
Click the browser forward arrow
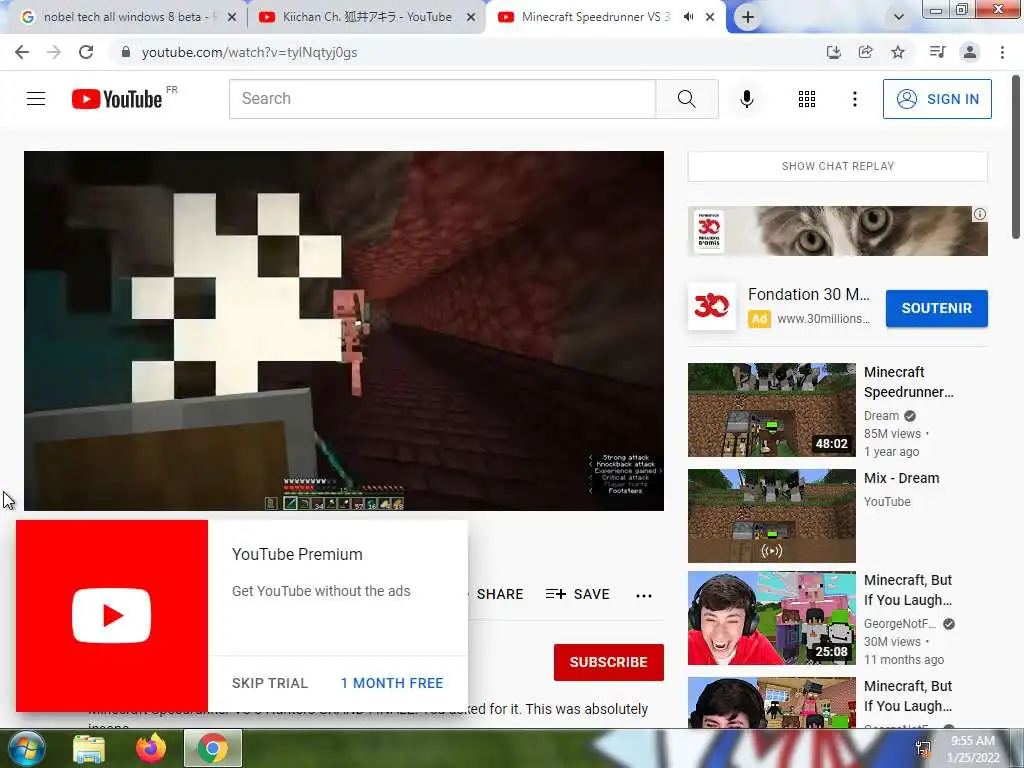tap(54, 52)
